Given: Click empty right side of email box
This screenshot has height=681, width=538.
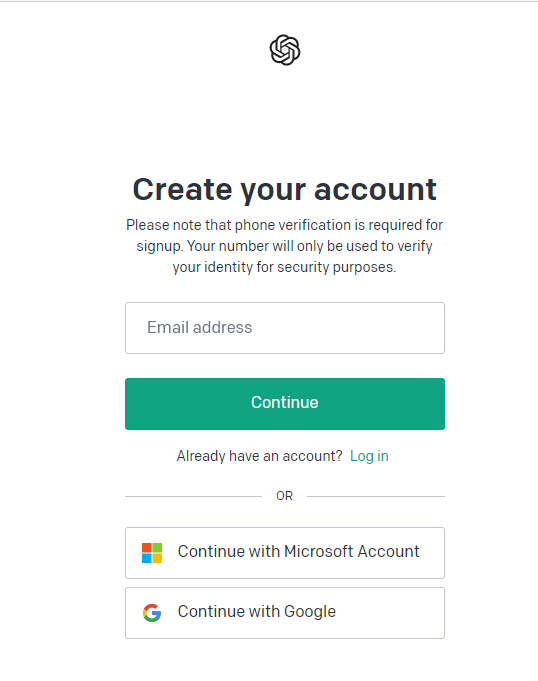Looking at the screenshot, I should [369, 328].
